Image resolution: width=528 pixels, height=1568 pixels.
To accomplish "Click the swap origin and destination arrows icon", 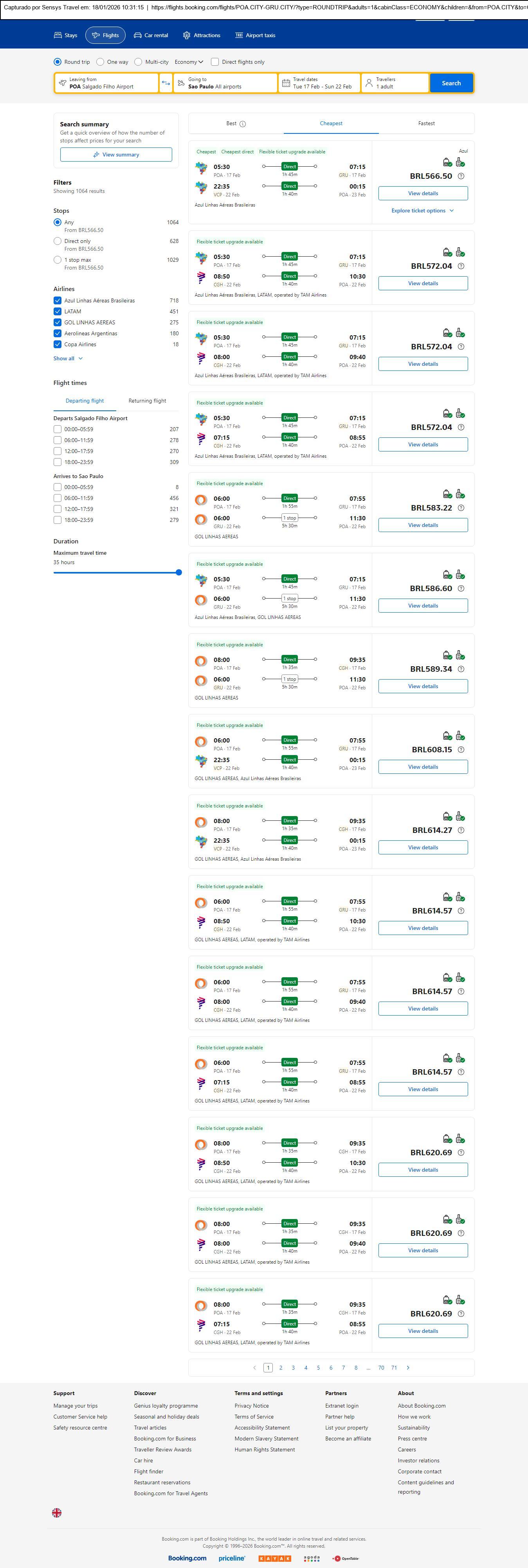I will tap(166, 83).
